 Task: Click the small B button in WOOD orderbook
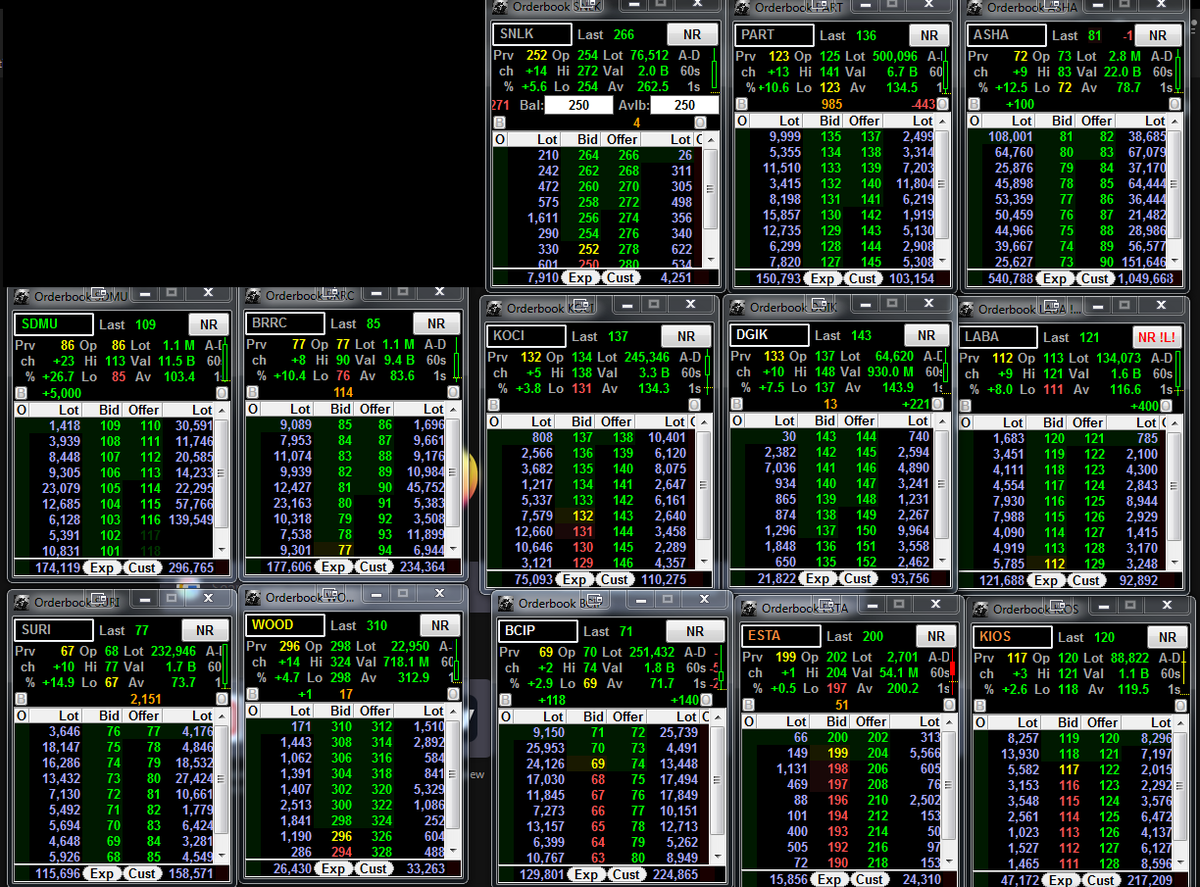[x=253, y=694]
